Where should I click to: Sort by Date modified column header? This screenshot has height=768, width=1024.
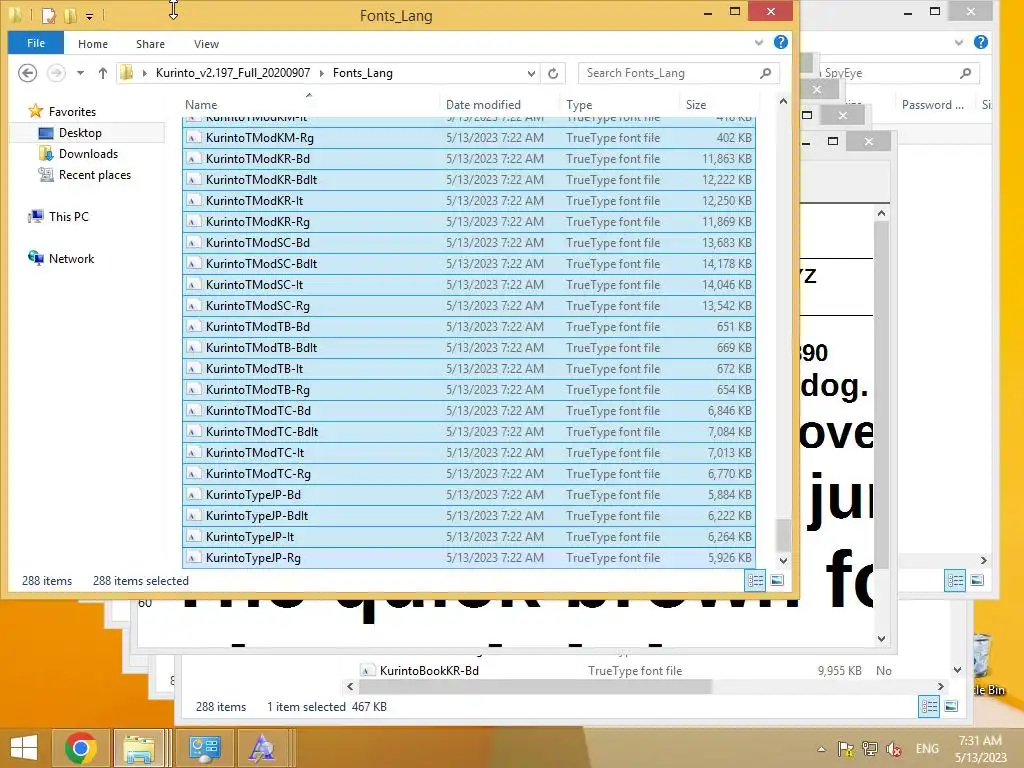point(483,104)
